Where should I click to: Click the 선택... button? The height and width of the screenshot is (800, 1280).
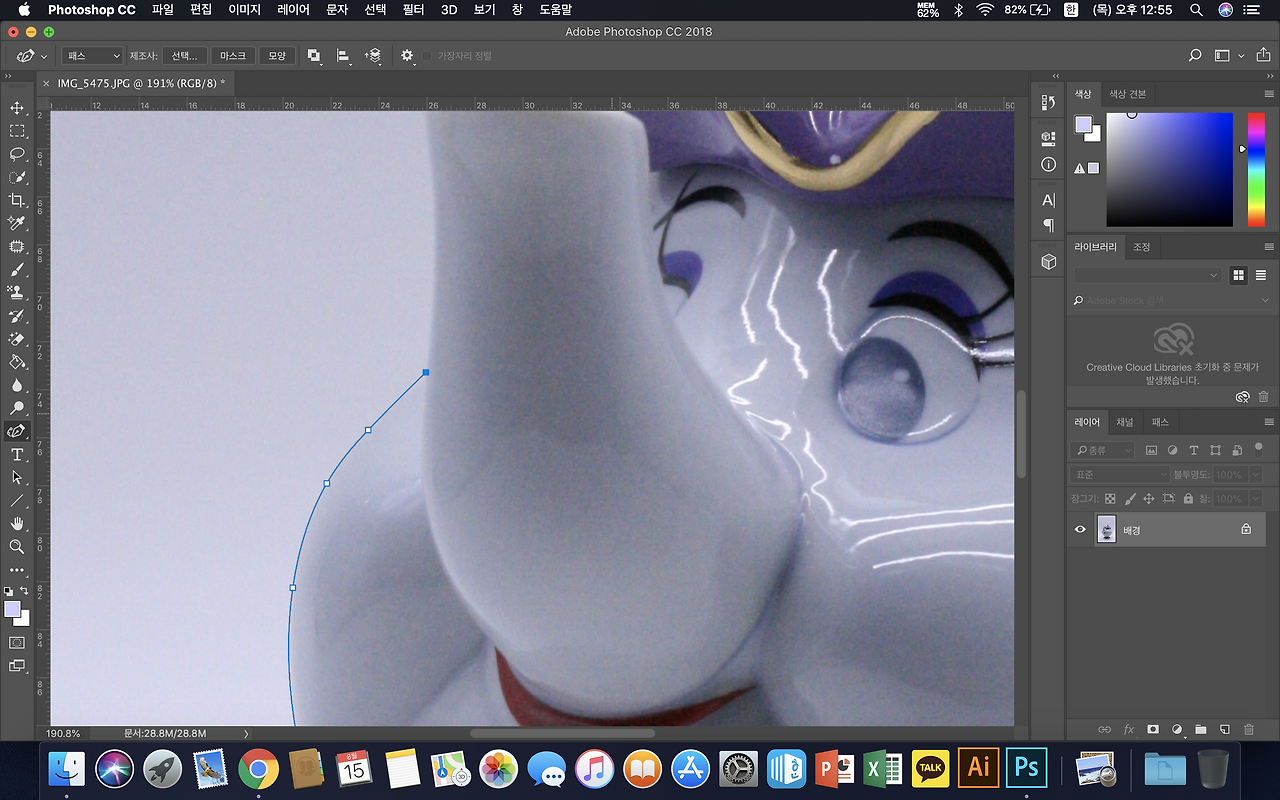tap(186, 56)
